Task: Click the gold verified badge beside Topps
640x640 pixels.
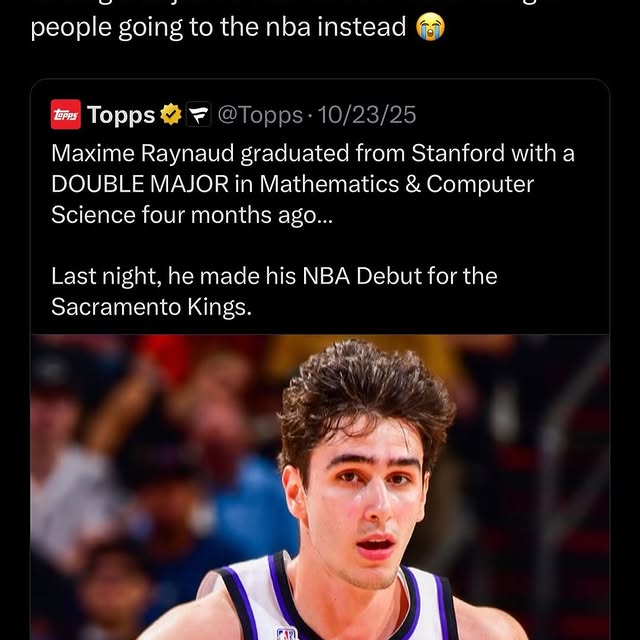Action: [171, 116]
